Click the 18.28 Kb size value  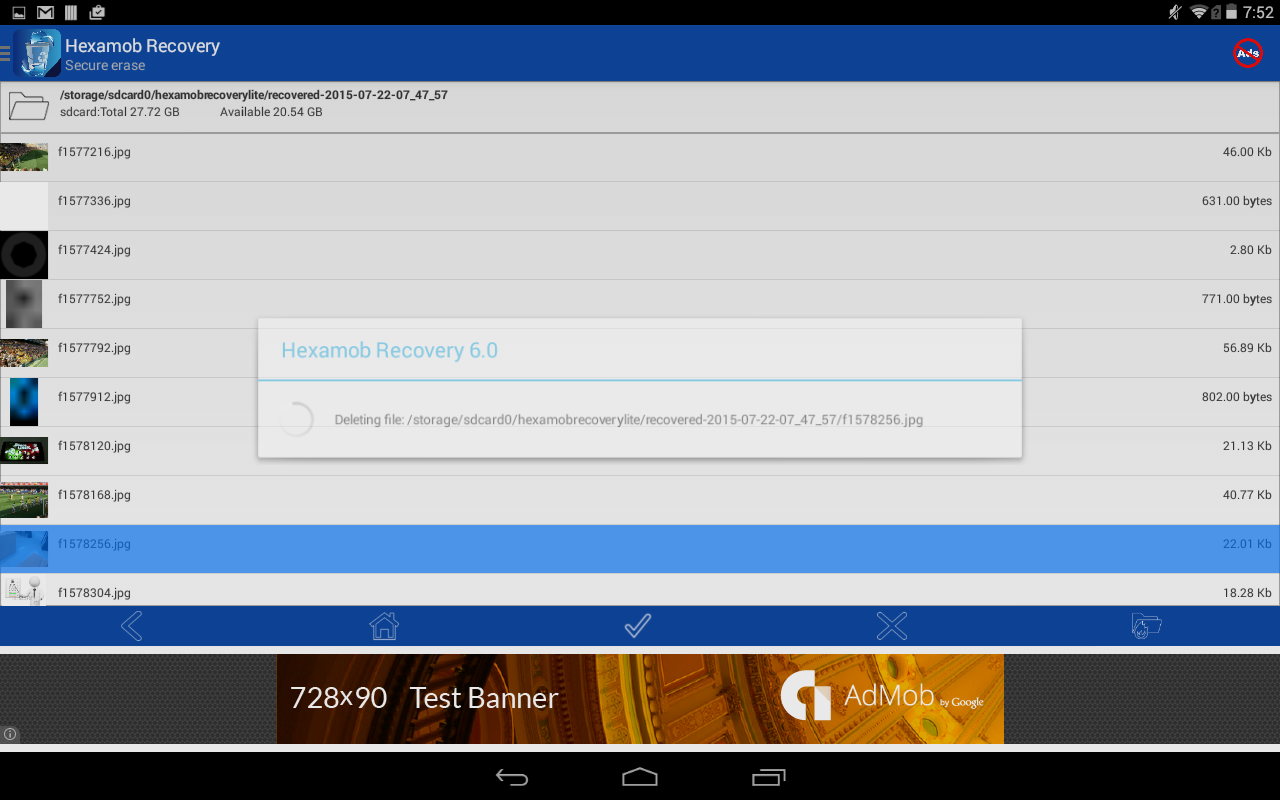1247,593
